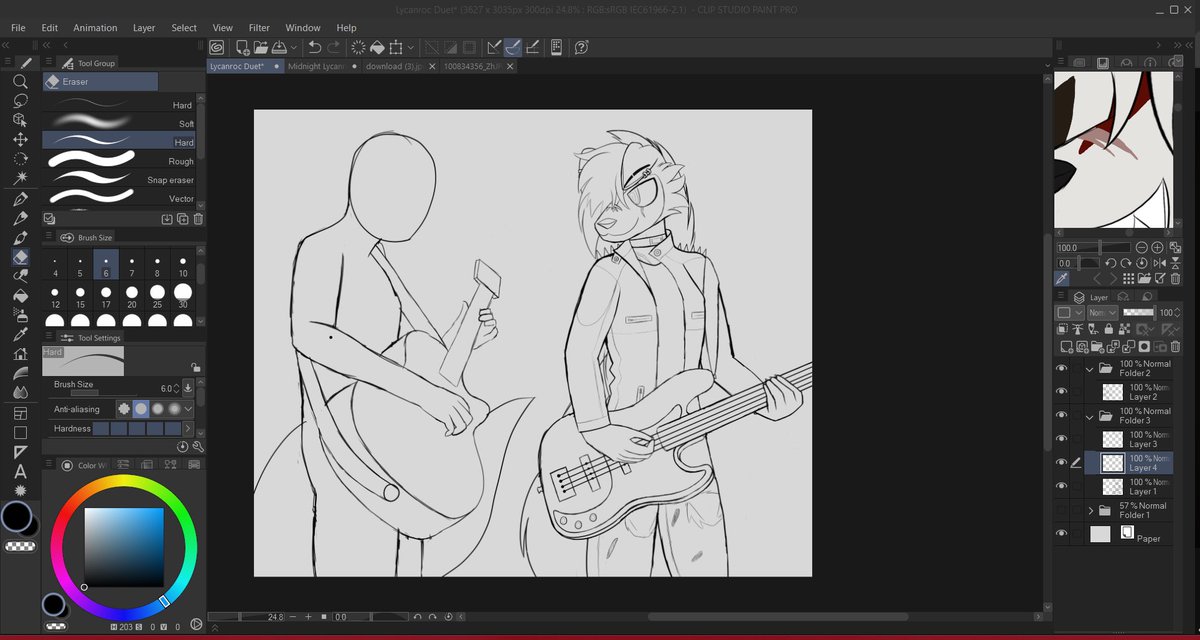Viewport: 1200px width, 640px height.
Task: Open the Window menu
Action: (x=303, y=28)
